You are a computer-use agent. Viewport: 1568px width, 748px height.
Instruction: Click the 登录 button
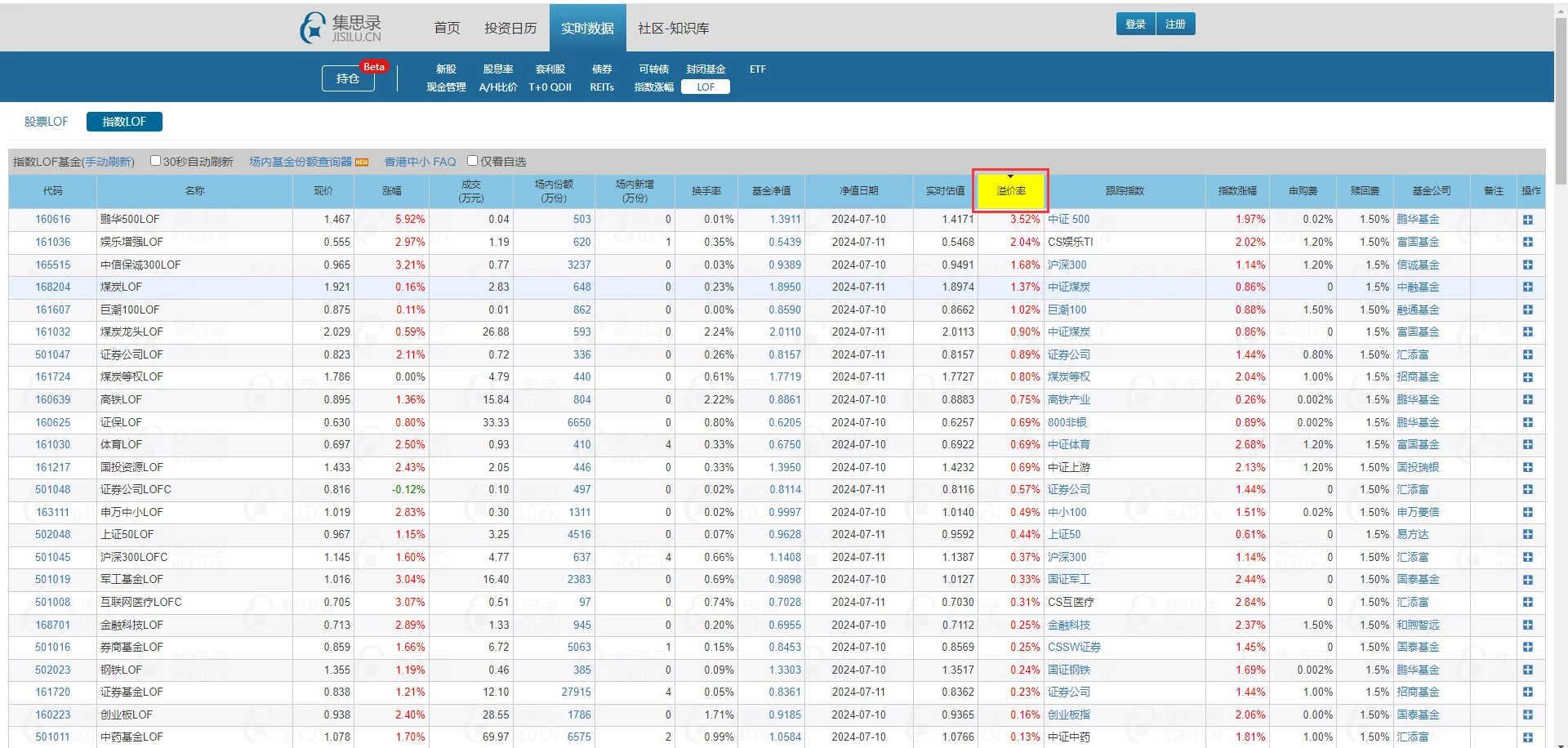coord(1135,24)
